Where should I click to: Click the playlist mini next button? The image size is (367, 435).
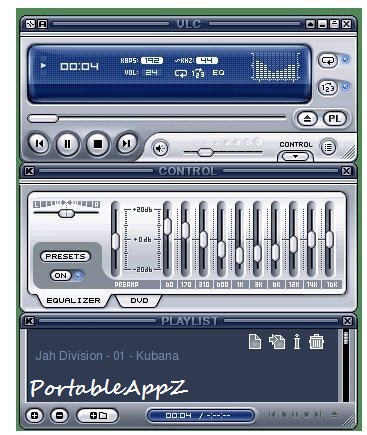(318, 415)
